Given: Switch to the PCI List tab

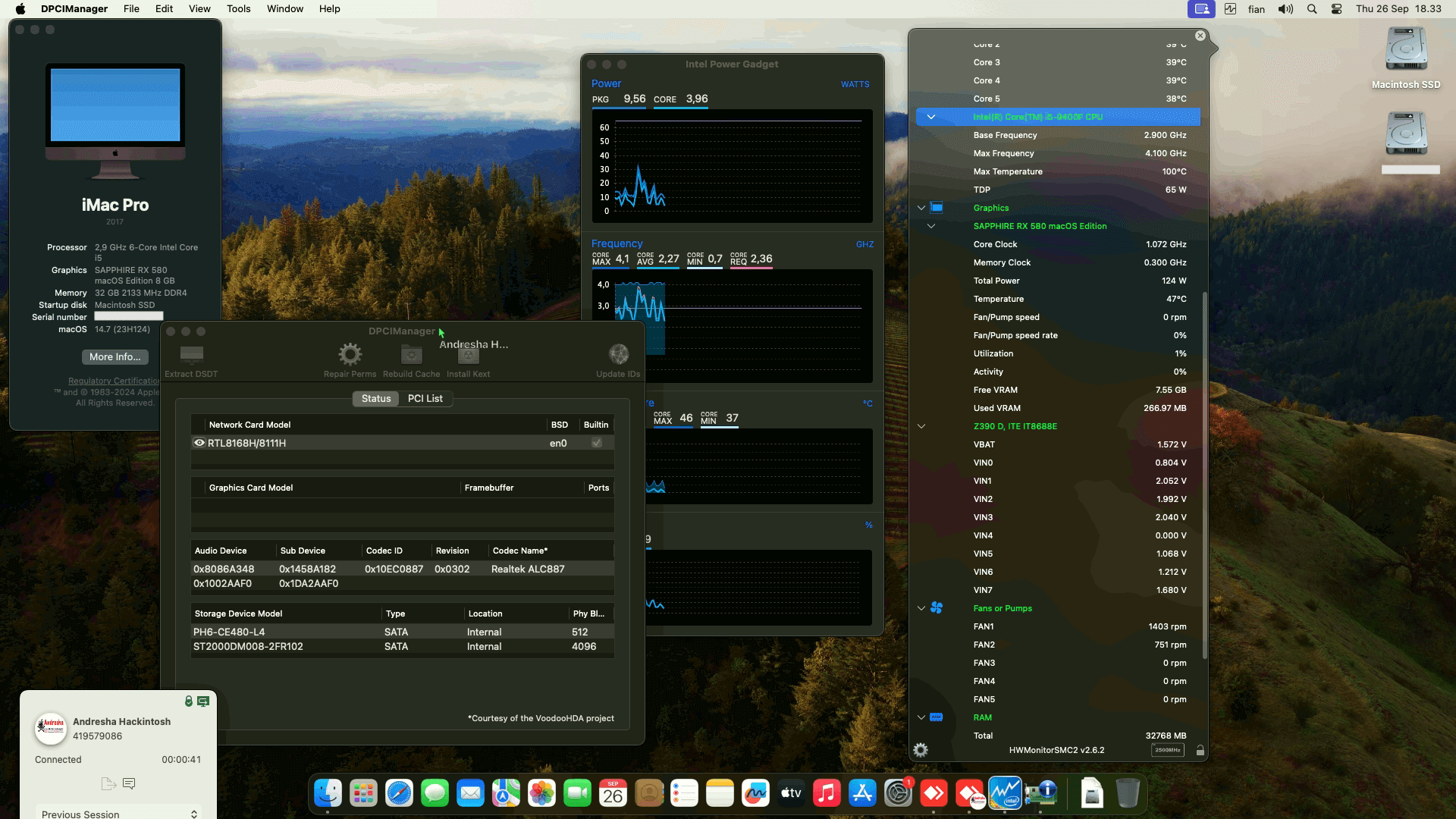Looking at the screenshot, I should point(425,399).
